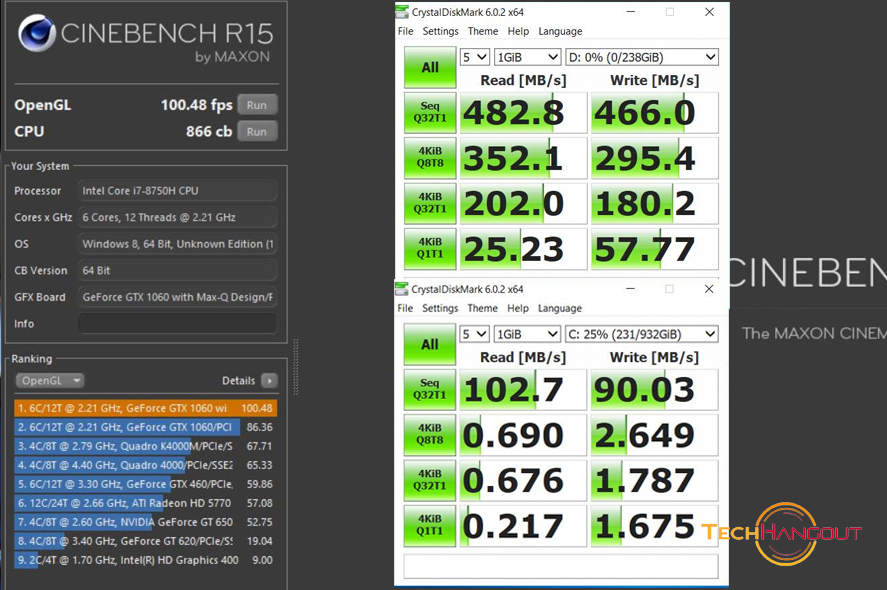
Task: Open drive selector showing D: 0% (0/238GiB)
Action: (642, 57)
